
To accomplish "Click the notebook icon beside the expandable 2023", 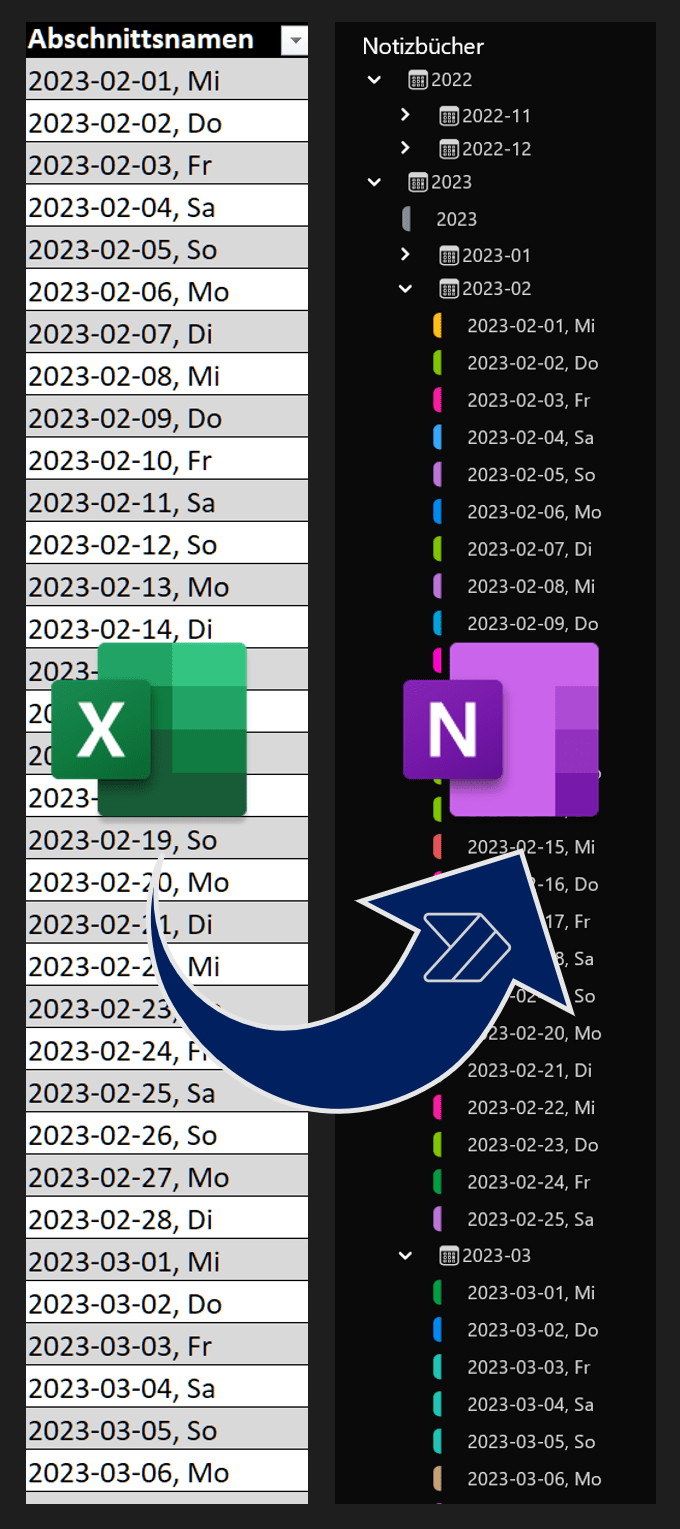I will [x=418, y=182].
